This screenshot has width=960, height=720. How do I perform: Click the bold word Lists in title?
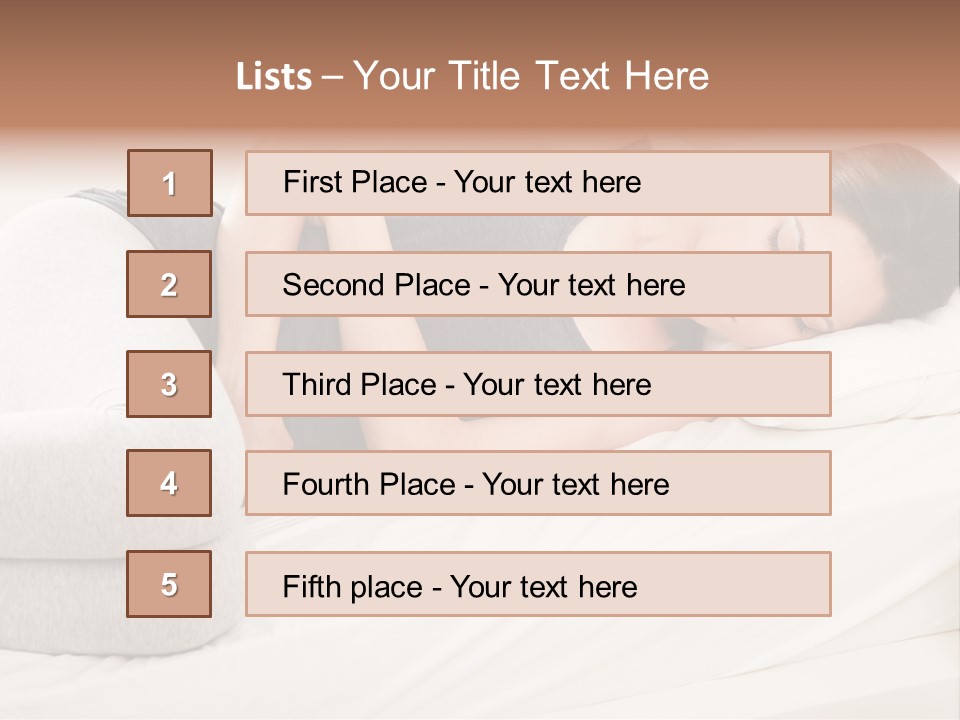point(274,77)
